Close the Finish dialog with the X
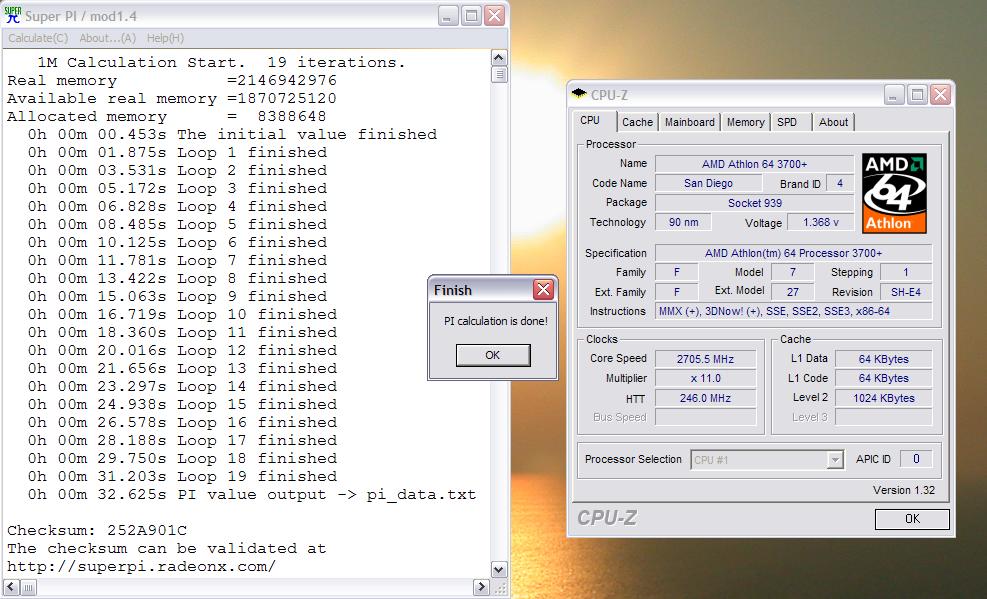This screenshot has width=987, height=599. tap(543, 289)
